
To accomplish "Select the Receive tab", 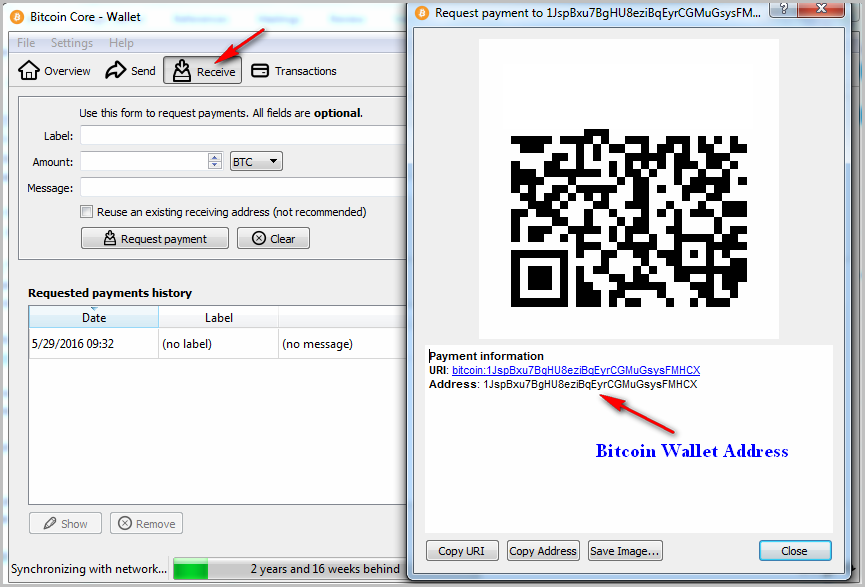I will [x=202, y=71].
